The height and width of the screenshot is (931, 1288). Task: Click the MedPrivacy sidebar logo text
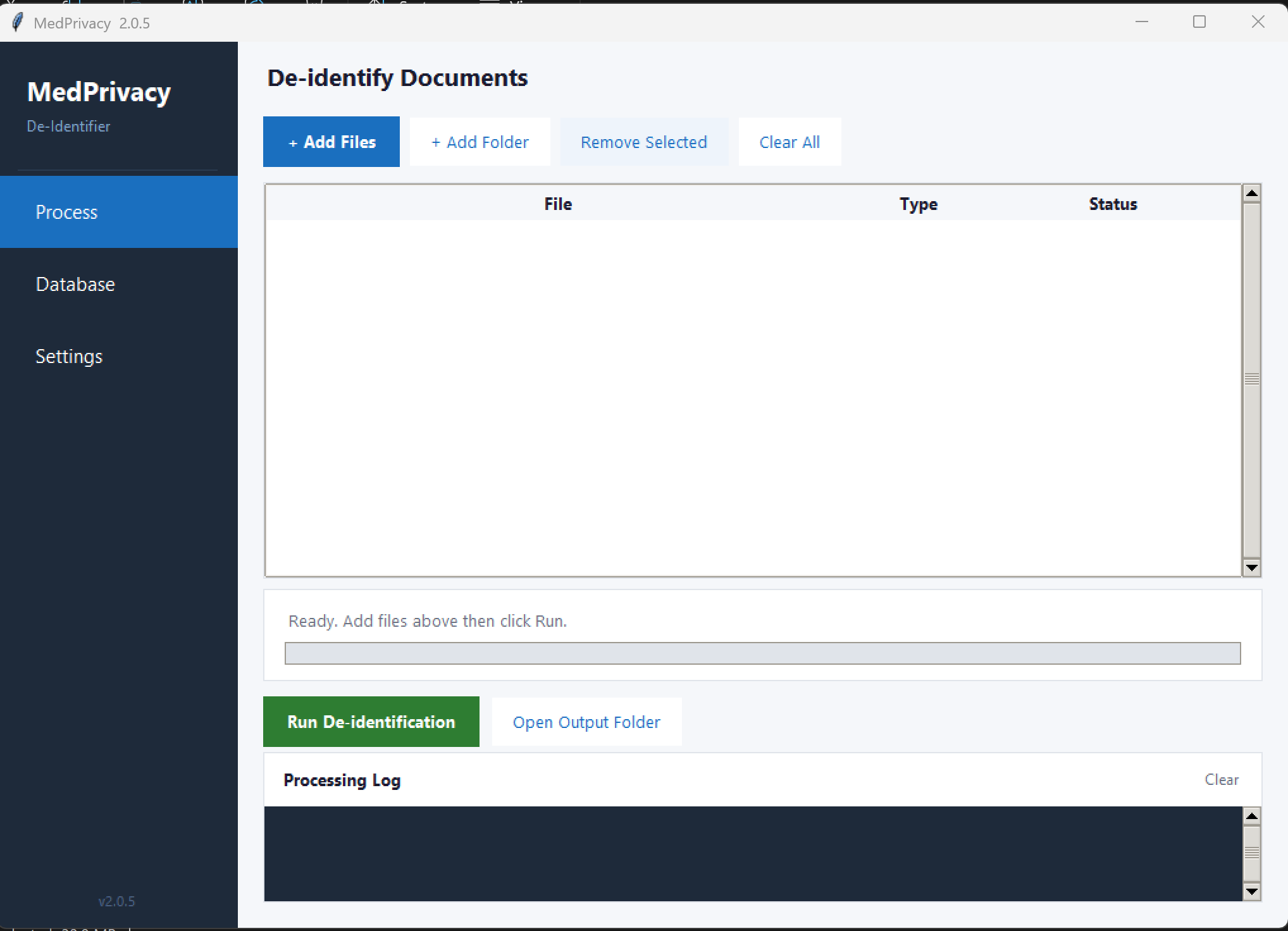(x=99, y=92)
